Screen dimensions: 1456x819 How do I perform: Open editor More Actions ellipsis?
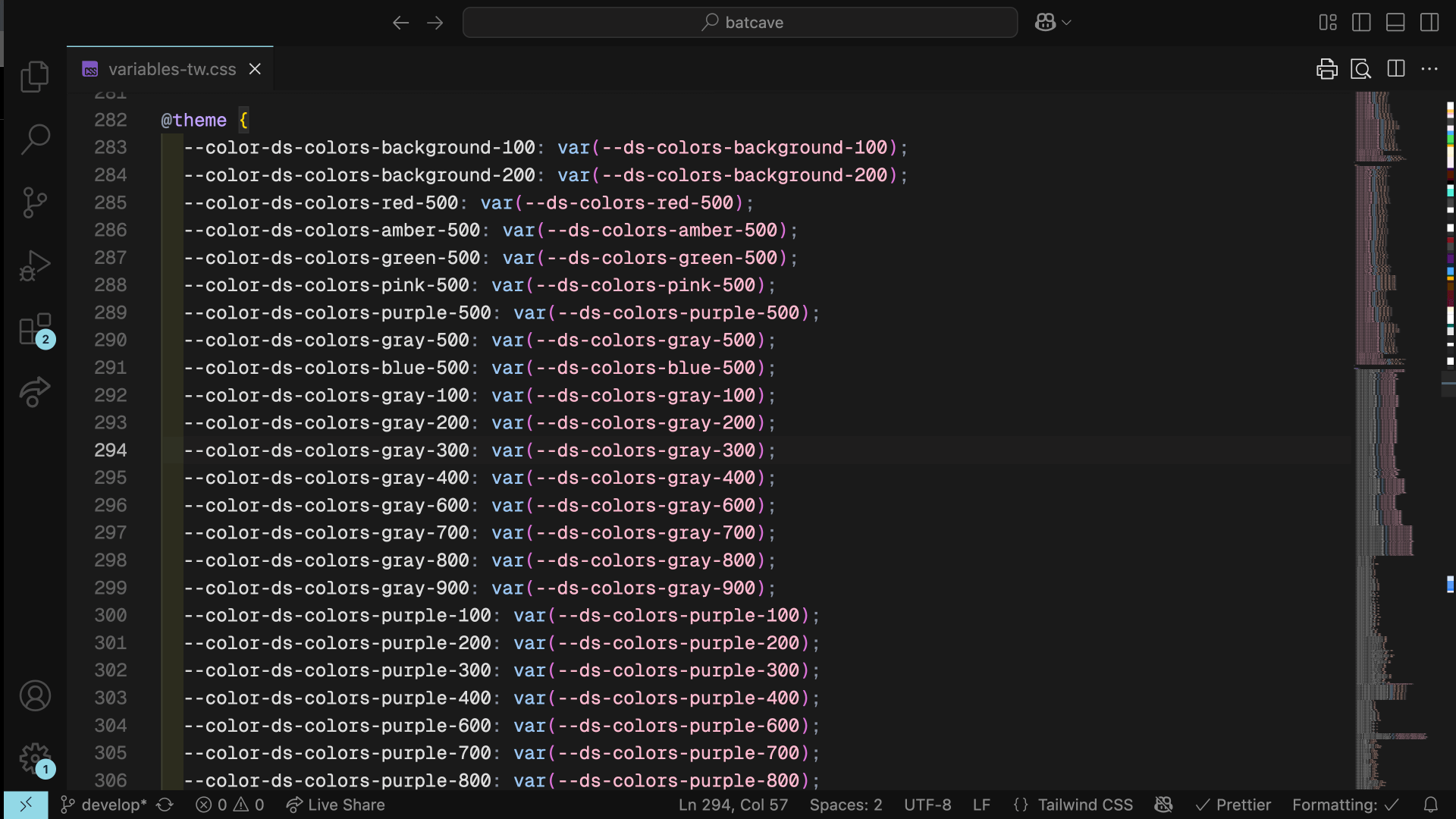click(1429, 69)
